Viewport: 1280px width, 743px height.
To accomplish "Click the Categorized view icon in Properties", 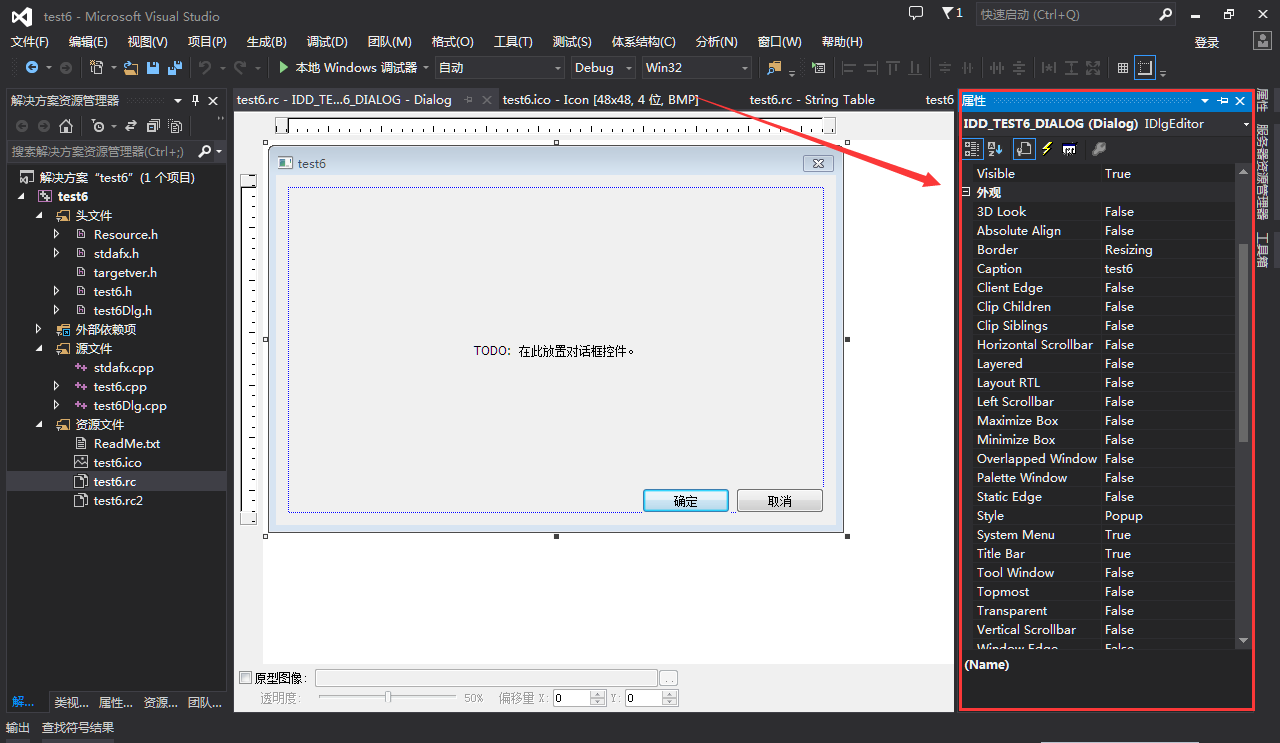I will tap(972, 148).
